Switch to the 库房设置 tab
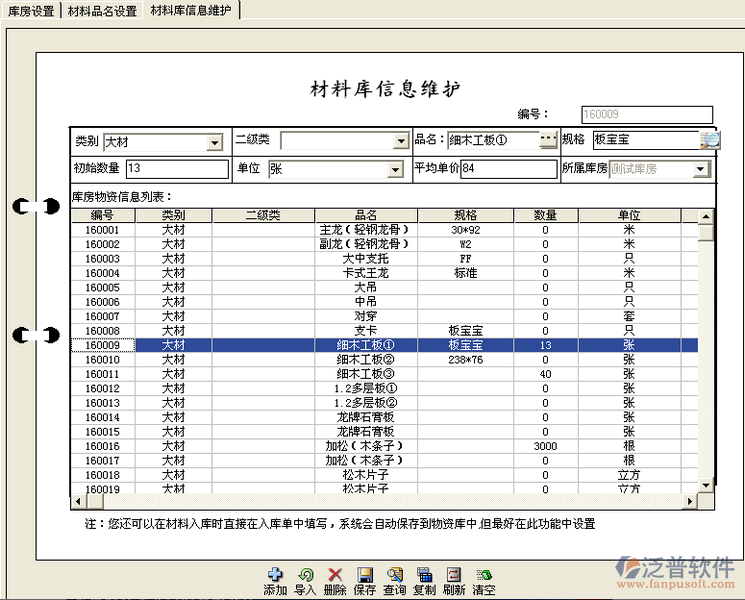 tap(31, 11)
